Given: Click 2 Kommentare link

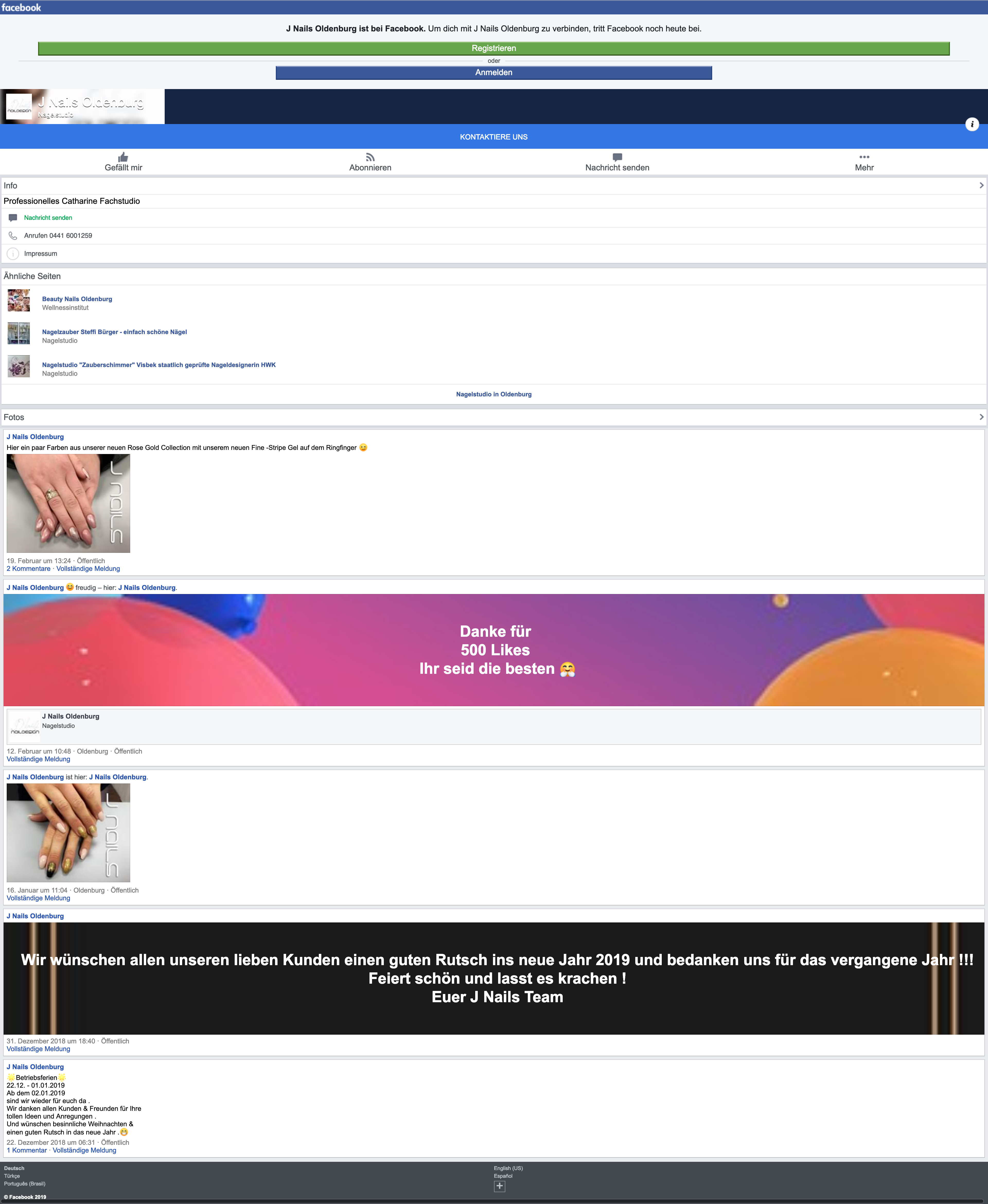Looking at the screenshot, I should 29,569.
